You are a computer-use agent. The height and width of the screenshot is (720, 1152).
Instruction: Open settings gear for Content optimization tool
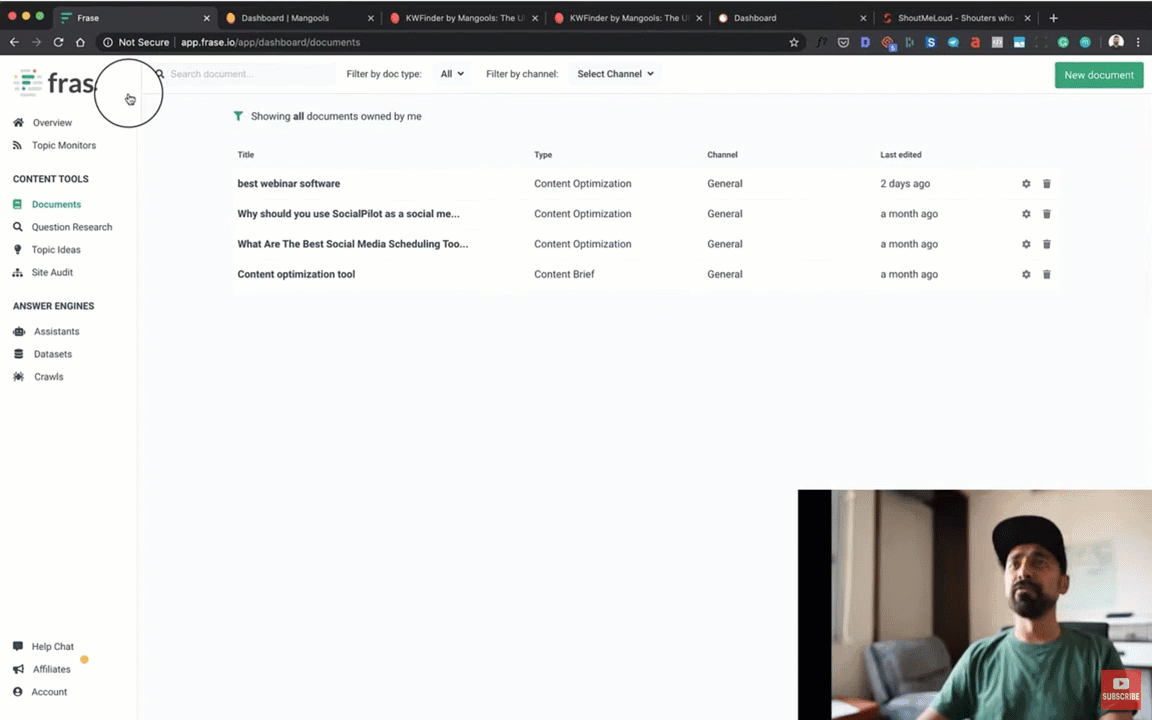1026,274
